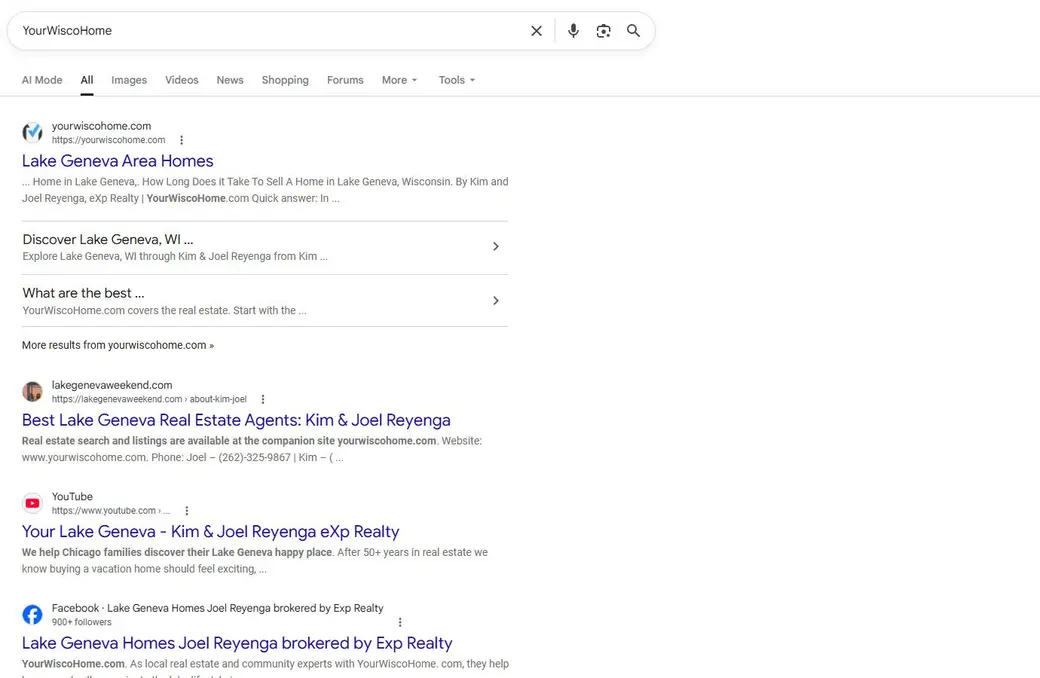Expand the What are the best chevron

point(495,301)
